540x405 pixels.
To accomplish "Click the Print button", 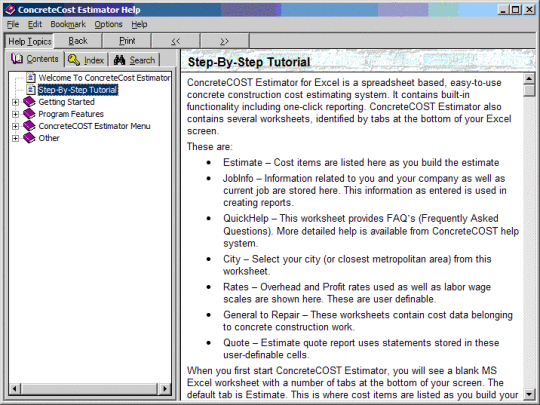I will tap(127, 41).
